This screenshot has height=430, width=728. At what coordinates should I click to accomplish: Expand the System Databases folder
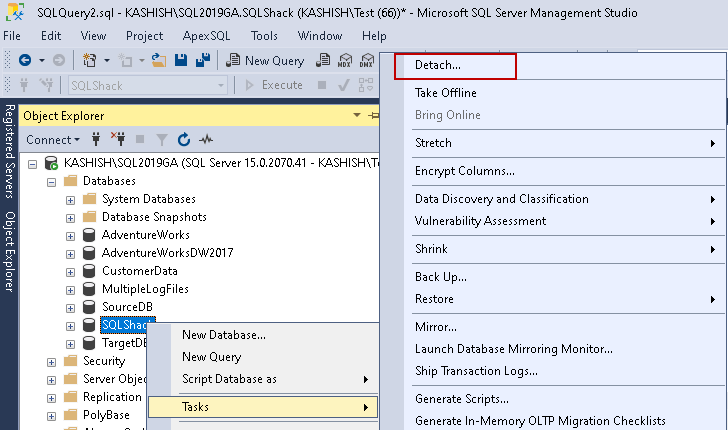[70, 199]
